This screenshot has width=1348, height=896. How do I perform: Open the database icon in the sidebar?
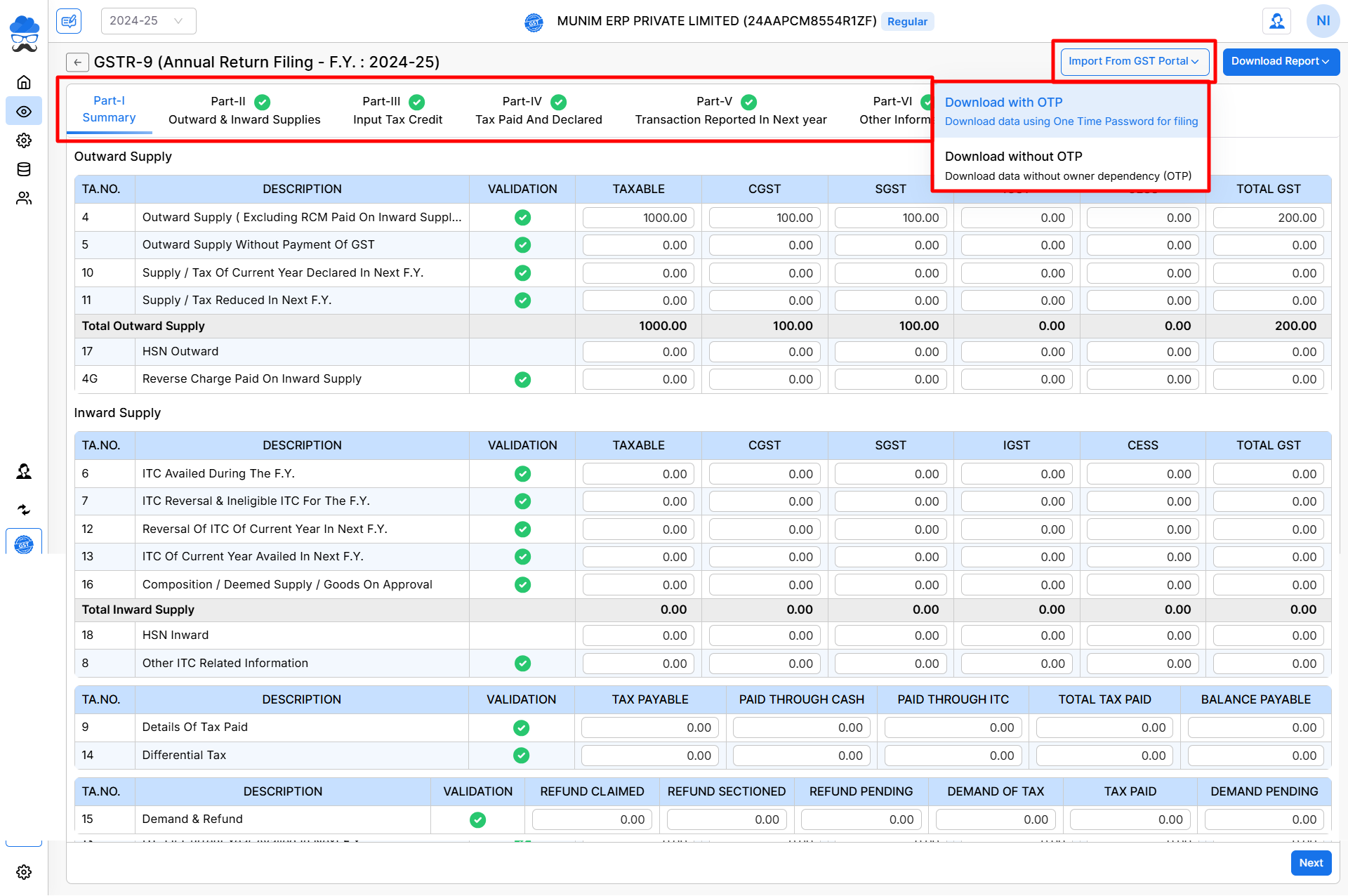24,169
